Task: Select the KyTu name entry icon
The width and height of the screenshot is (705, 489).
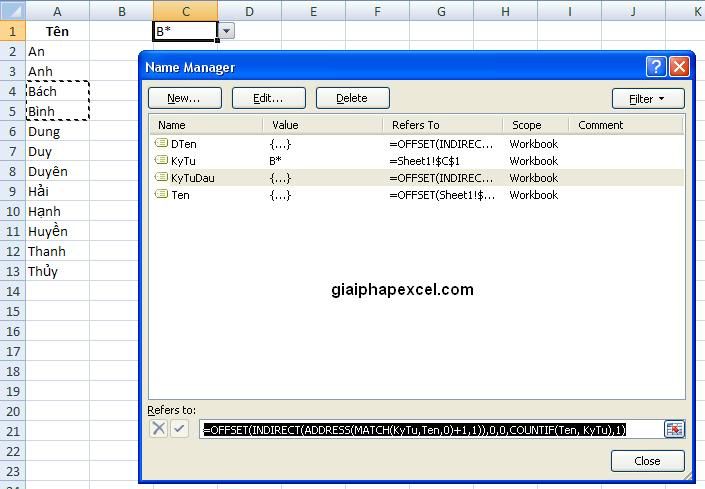Action: click(x=161, y=161)
